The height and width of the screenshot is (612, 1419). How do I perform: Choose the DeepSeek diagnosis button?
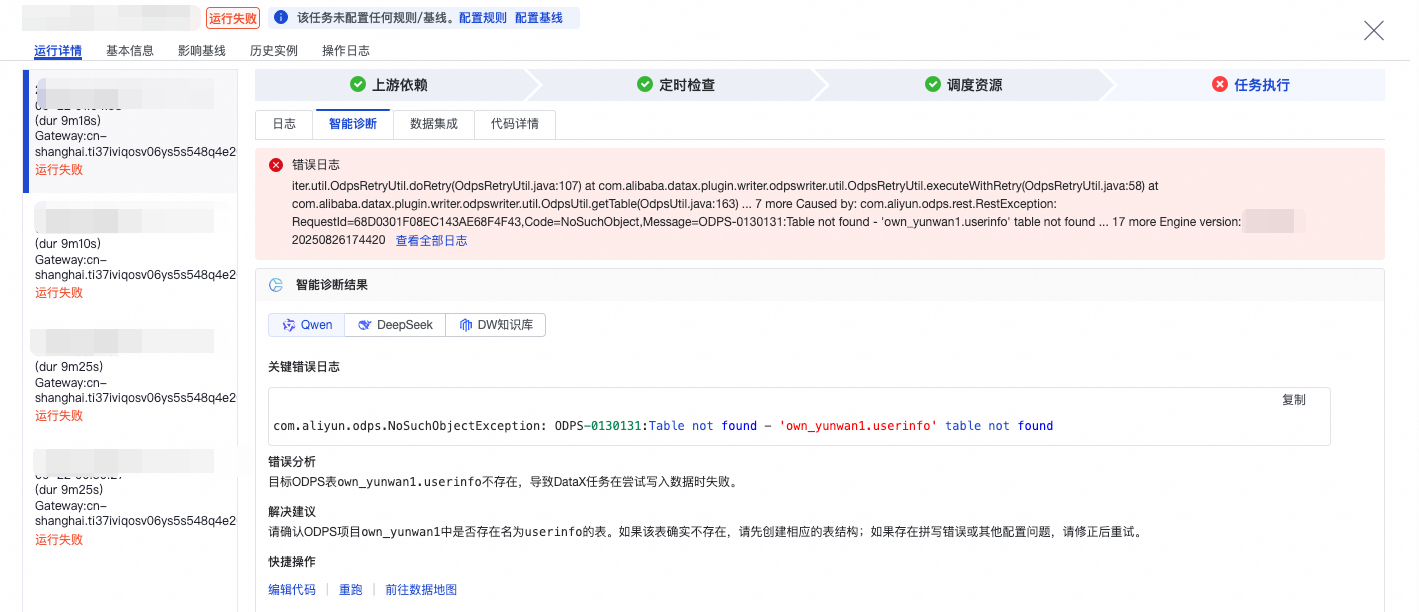point(395,325)
